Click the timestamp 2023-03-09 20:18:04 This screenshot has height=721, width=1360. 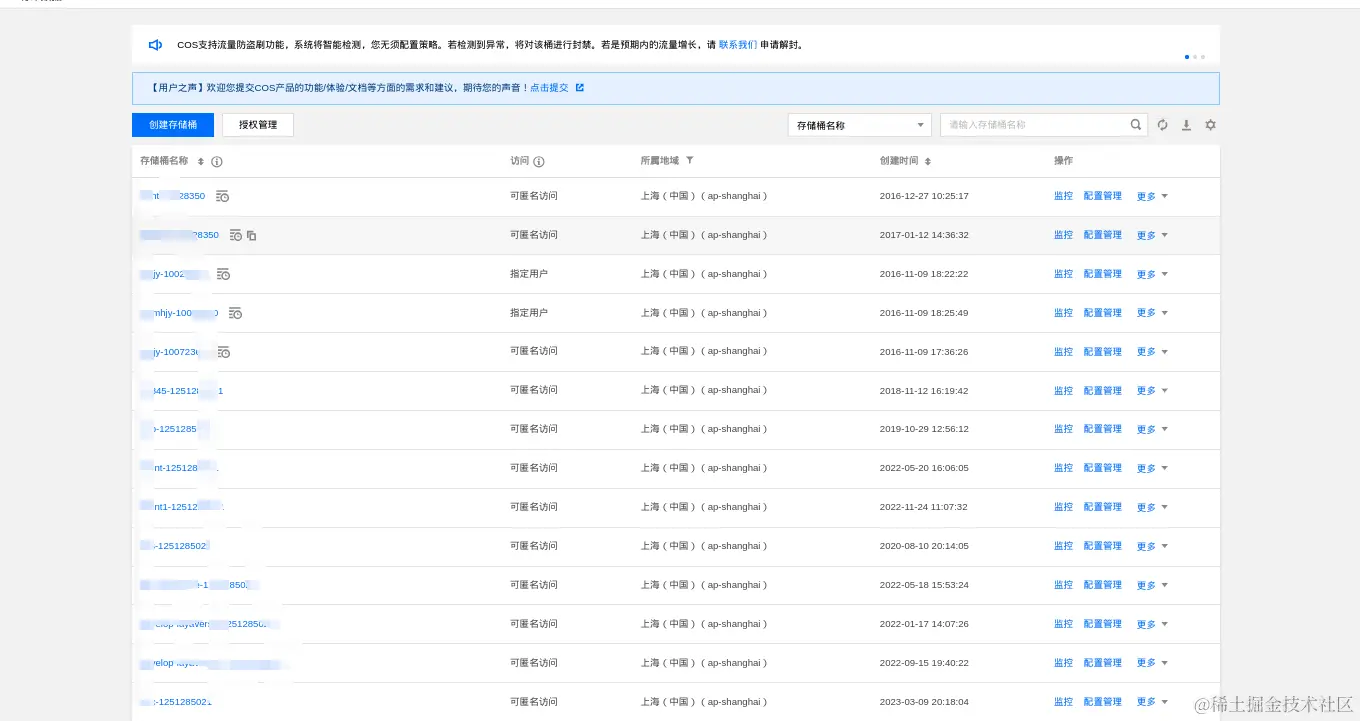click(924, 702)
